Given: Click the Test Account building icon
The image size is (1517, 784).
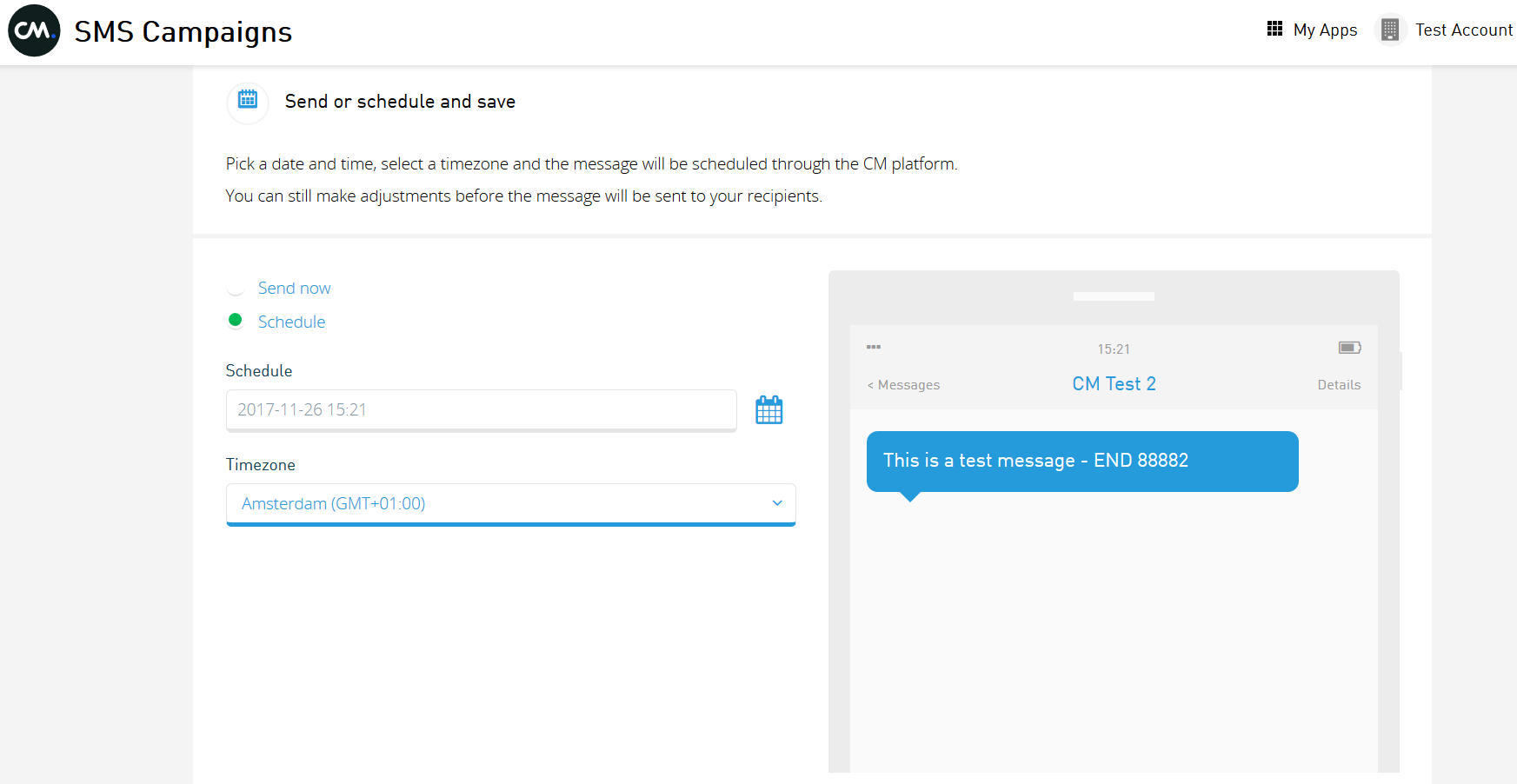Looking at the screenshot, I should (1390, 30).
